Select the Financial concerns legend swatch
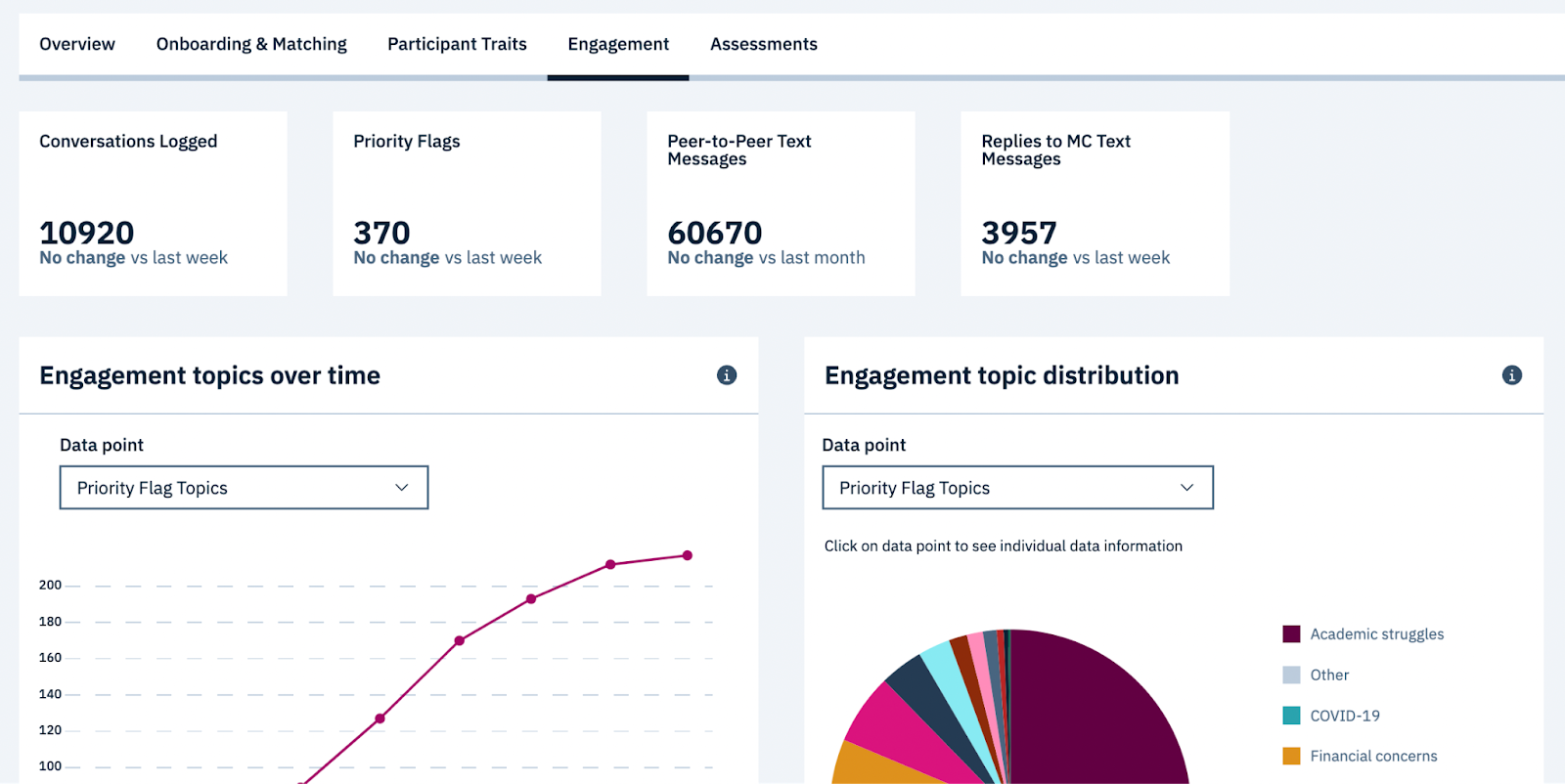Image resolution: width=1565 pixels, height=784 pixels. pos(1291,756)
